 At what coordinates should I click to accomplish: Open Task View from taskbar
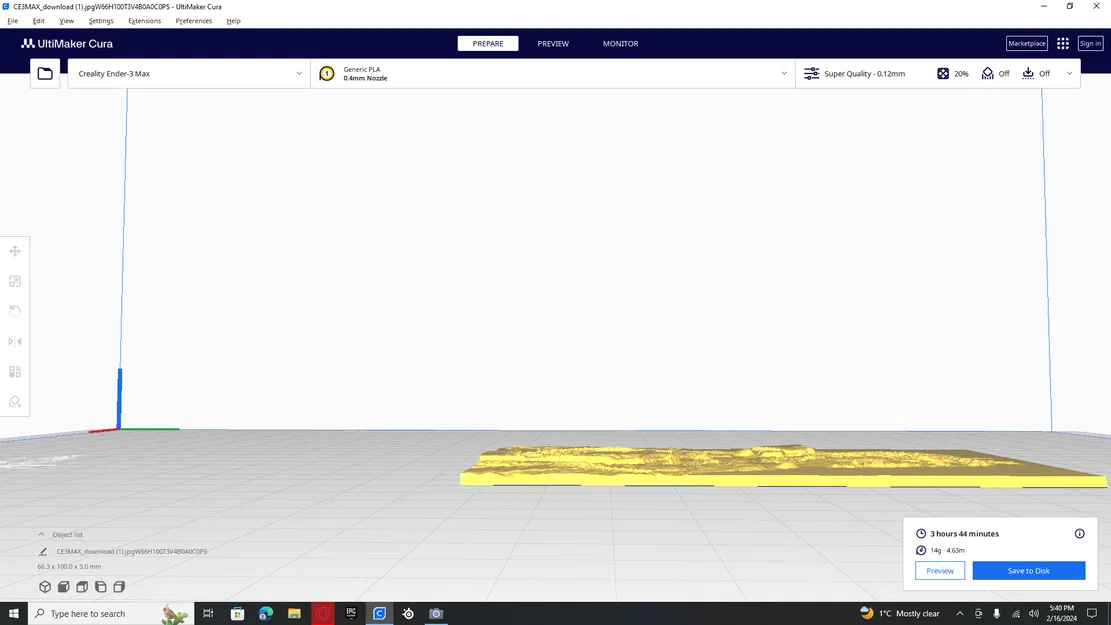pos(208,614)
